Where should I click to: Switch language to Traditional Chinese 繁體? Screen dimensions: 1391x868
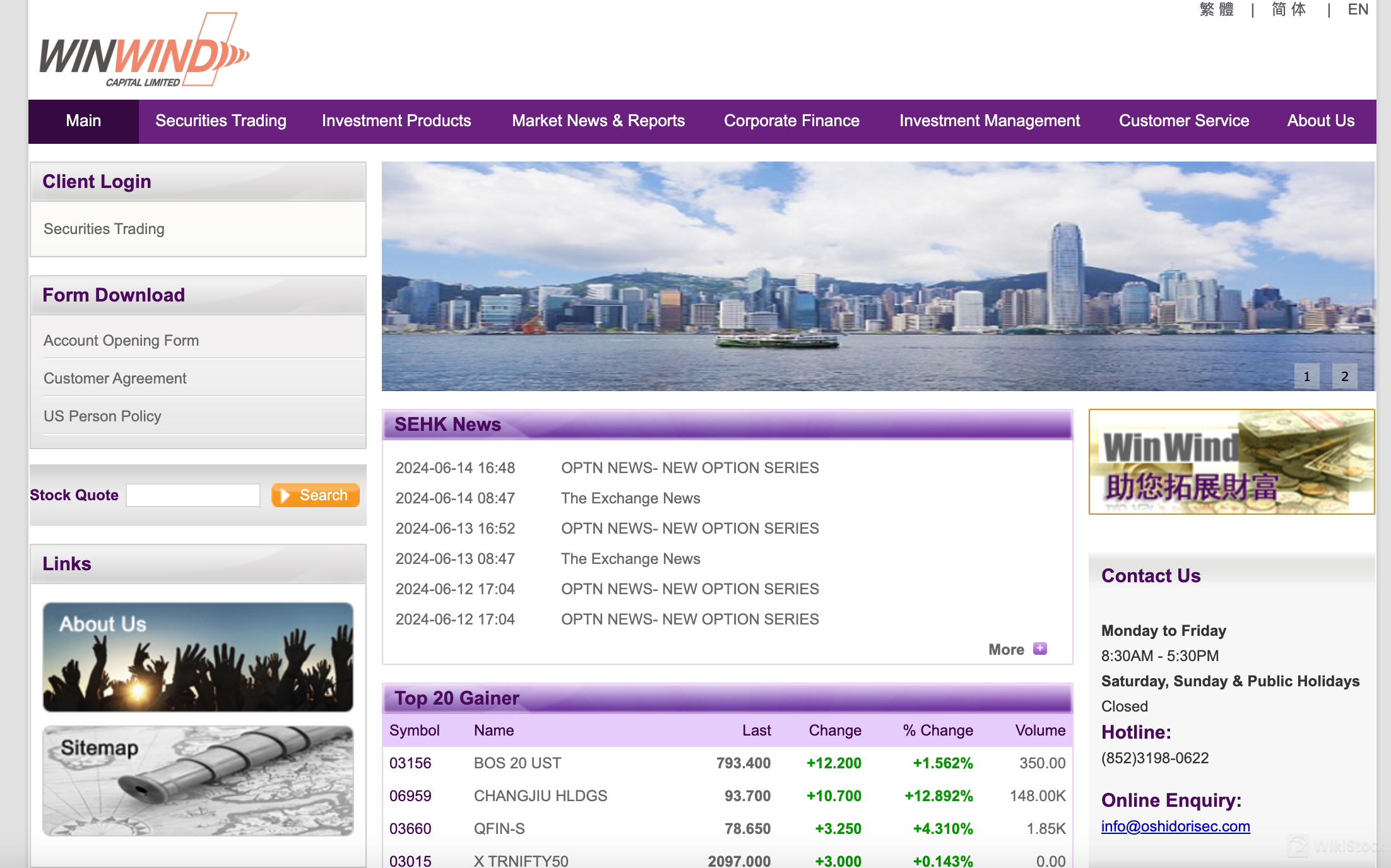click(x=1216, y=9)
